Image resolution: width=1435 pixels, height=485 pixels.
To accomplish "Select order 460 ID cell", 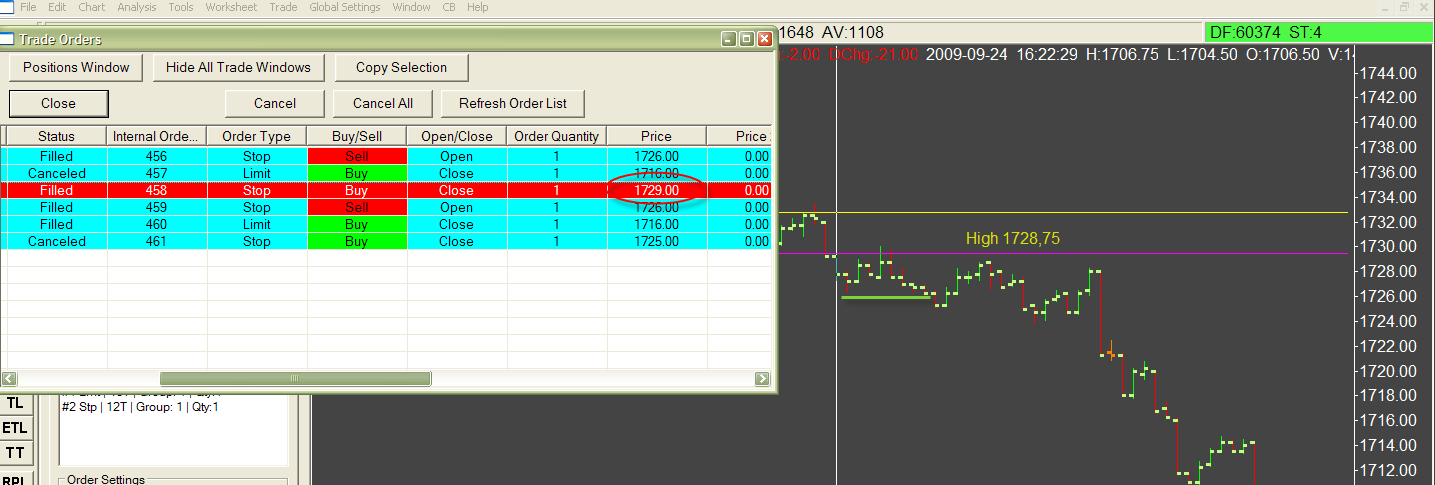I will pyautogui.click(x=156, y=224).
